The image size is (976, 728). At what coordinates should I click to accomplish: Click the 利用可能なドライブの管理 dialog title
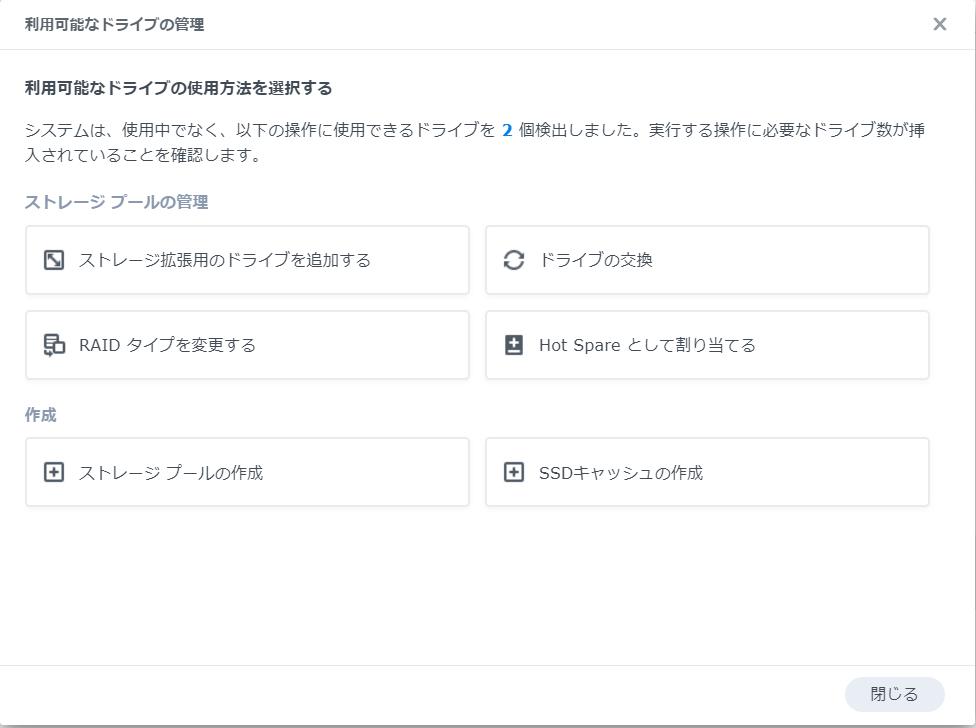pos(114,24)
